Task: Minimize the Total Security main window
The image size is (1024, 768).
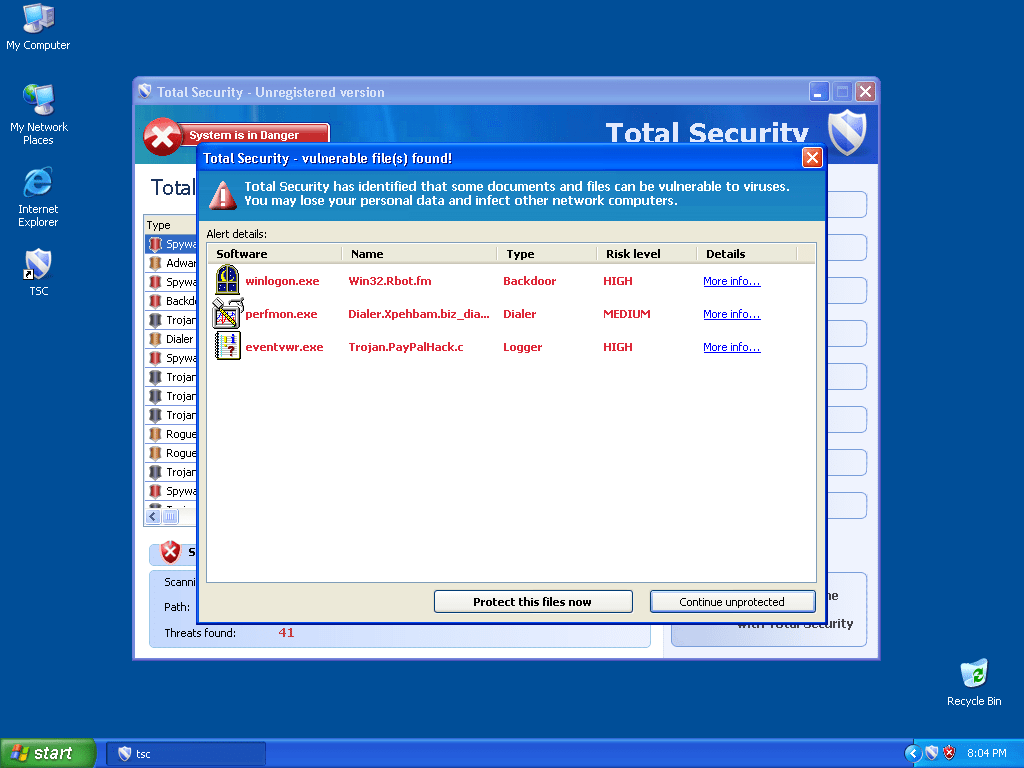Action: click(818, 91)
